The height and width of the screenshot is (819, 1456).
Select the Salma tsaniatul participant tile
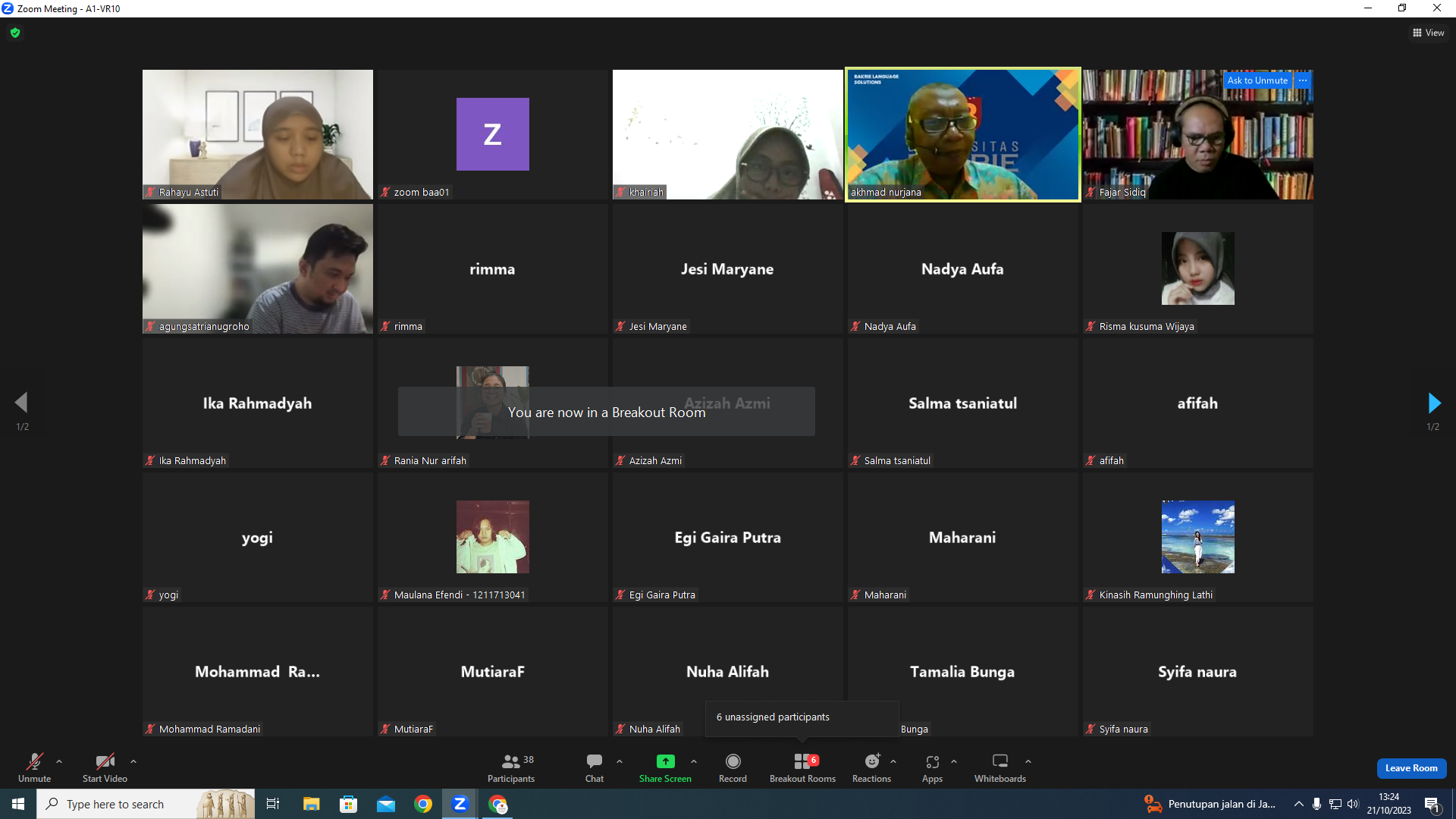pos(963,403)
